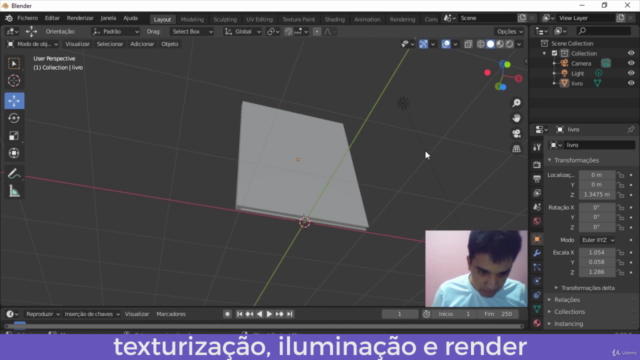Click the pan view hand icon
The width and height of the screenshot is (640, 360).
pyautogui.click(x=516, y=118)
